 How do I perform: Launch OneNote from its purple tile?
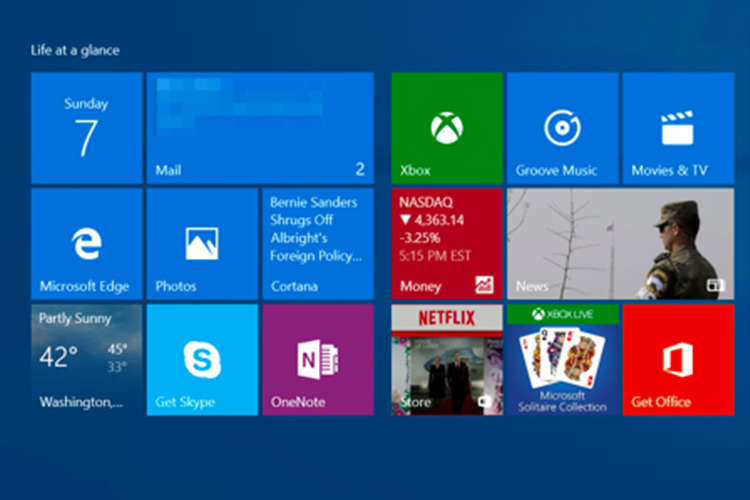pyautogui.click(x=318, y=360)
